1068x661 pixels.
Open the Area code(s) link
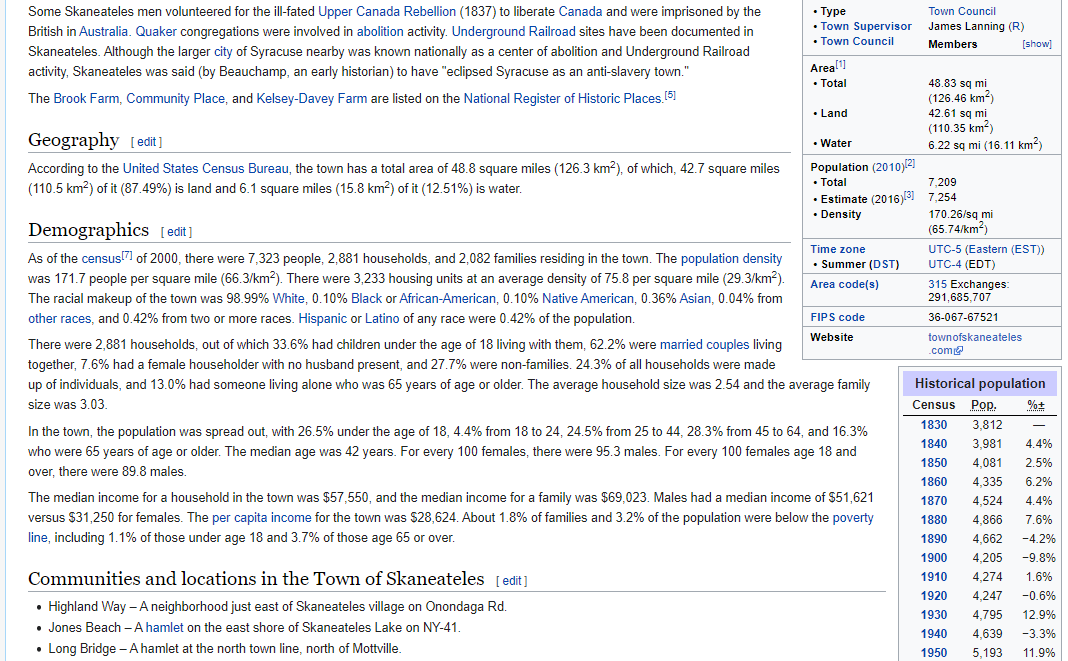click(x=845, y=284)
